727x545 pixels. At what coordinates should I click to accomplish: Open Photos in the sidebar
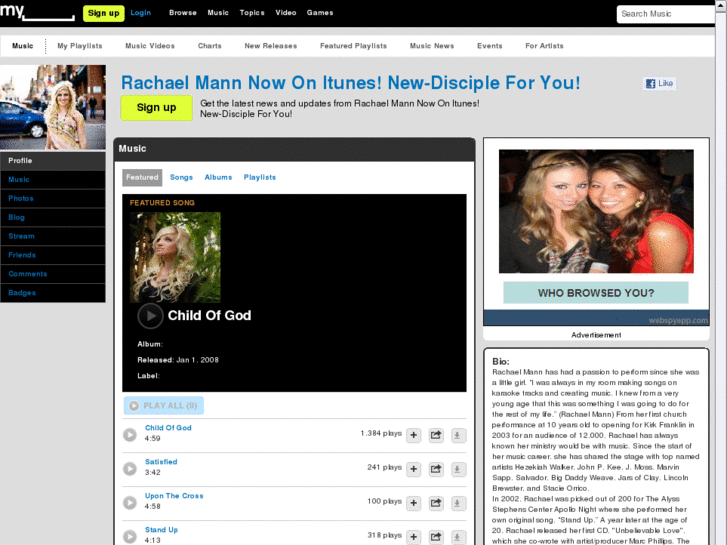click(x=53, y=199)
